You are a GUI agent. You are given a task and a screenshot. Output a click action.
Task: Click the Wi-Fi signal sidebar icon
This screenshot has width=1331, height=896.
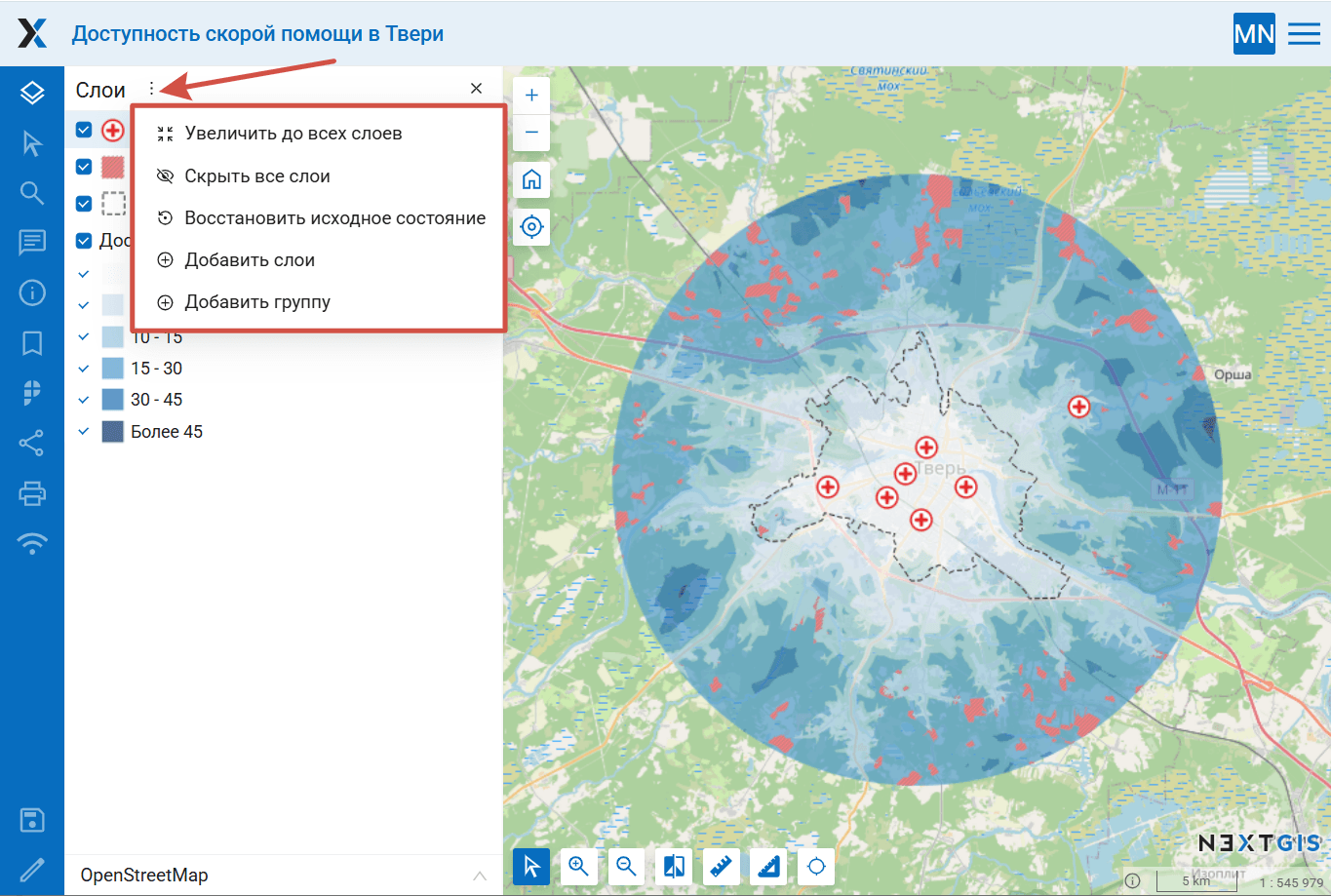32,544
